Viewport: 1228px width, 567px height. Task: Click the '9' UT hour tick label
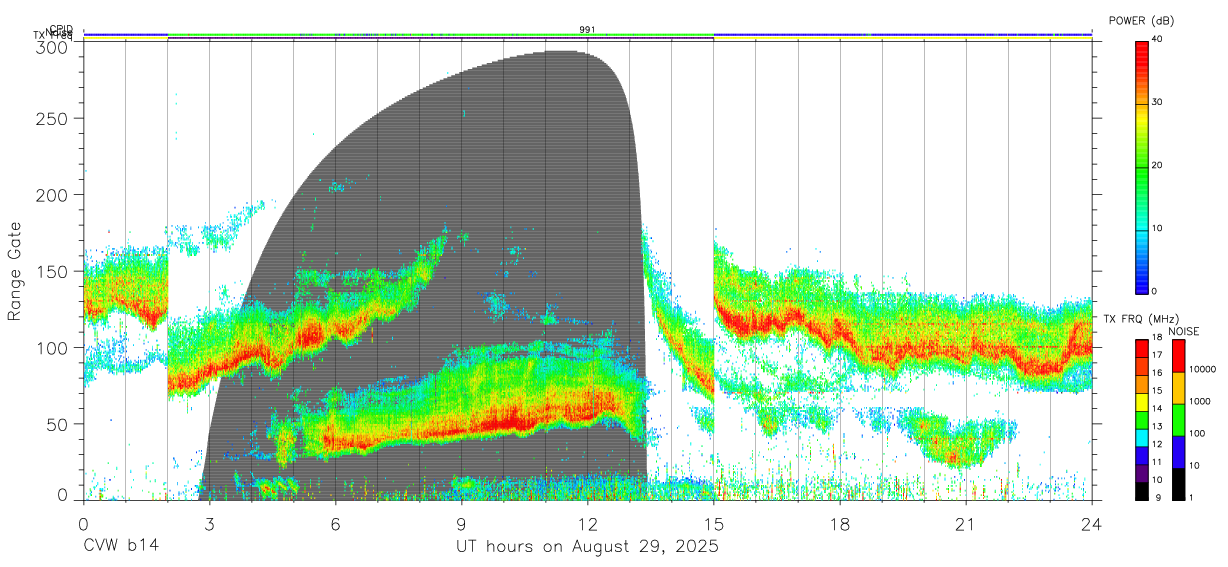[x=461, y=524]
